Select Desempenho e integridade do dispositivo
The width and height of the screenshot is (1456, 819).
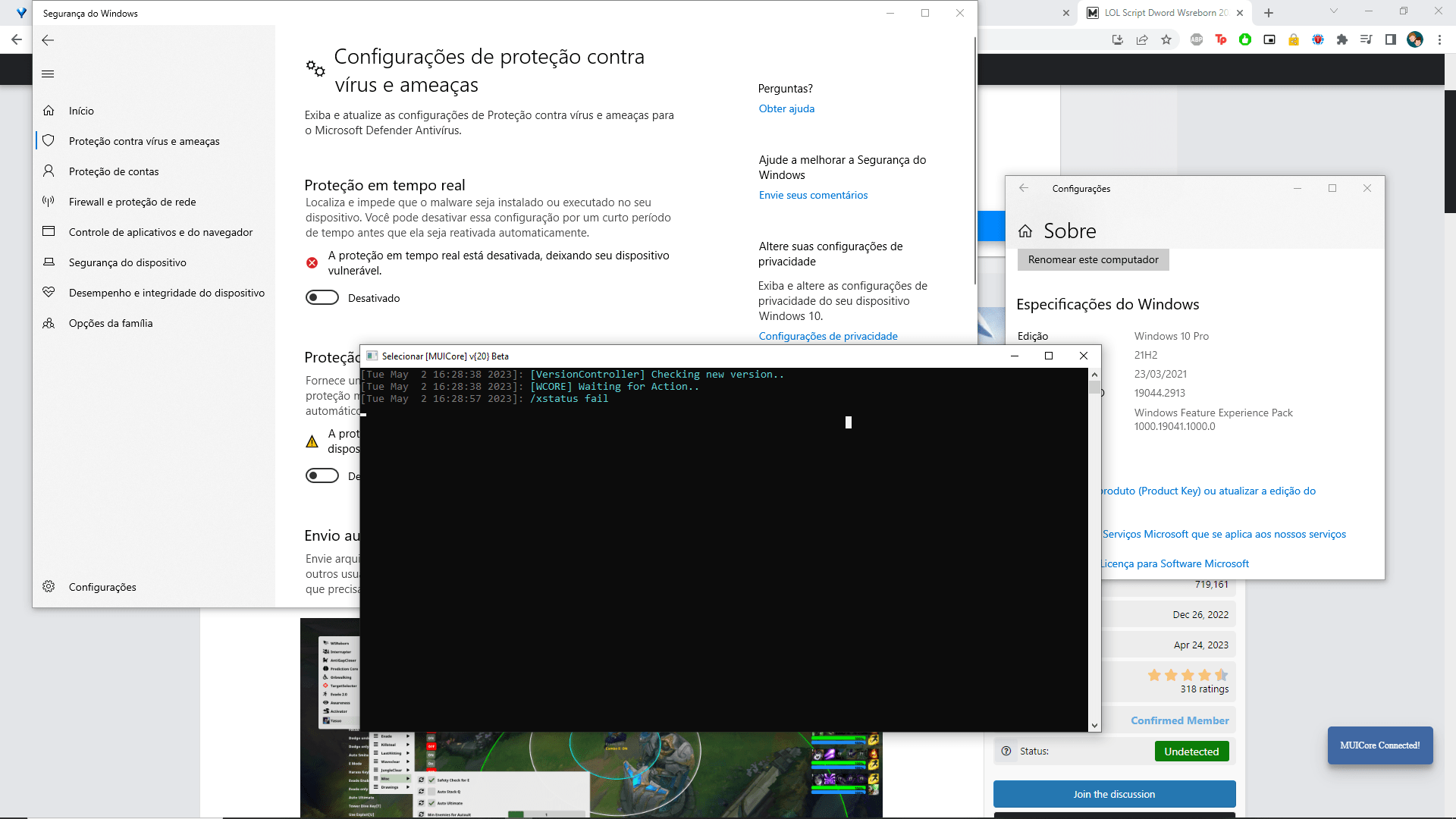coord(154,293)
